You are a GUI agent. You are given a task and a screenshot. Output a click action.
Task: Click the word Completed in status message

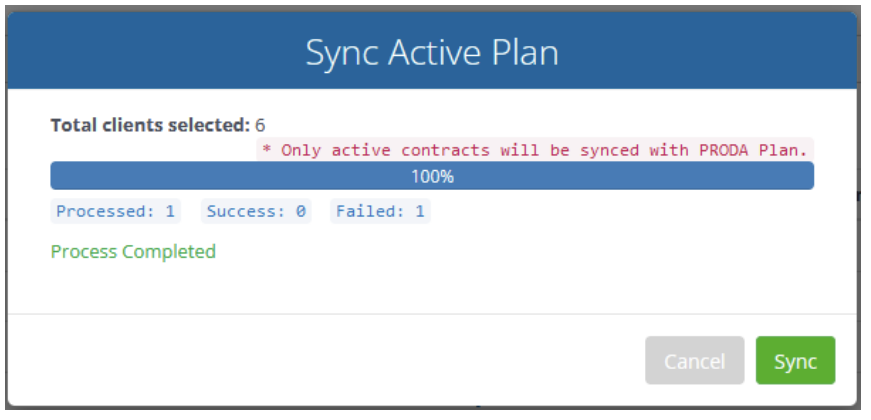pyautogui.click(x=169, y=252)
